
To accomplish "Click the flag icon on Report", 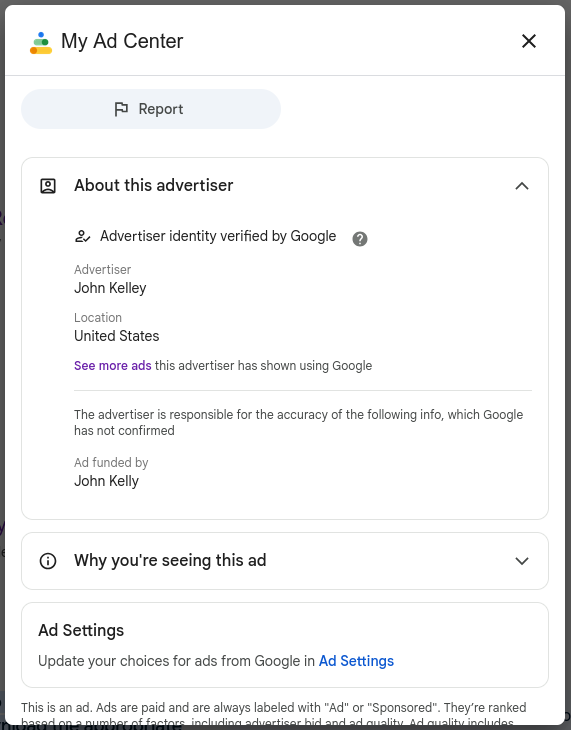I will tap(121, 109).
